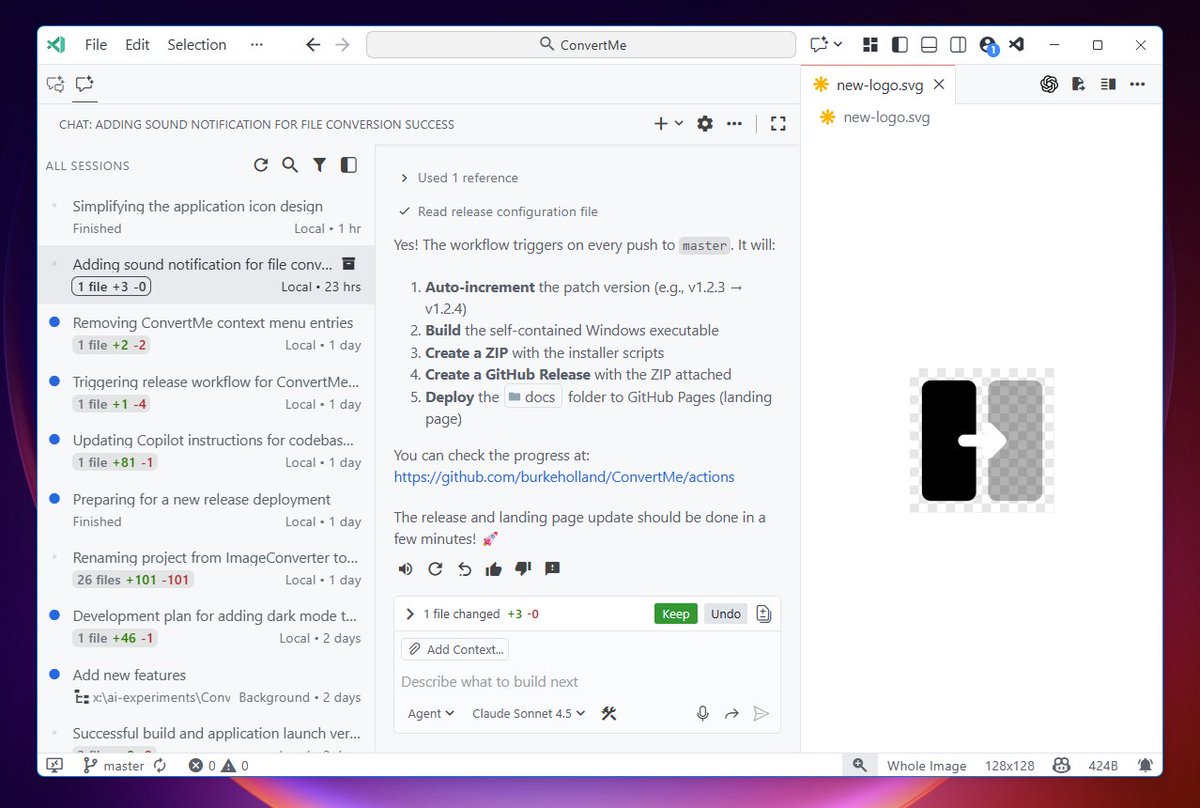Screen dimensions: 1200x808
Task: Open chat session settings via gear icon
Action: pos(705,123)
